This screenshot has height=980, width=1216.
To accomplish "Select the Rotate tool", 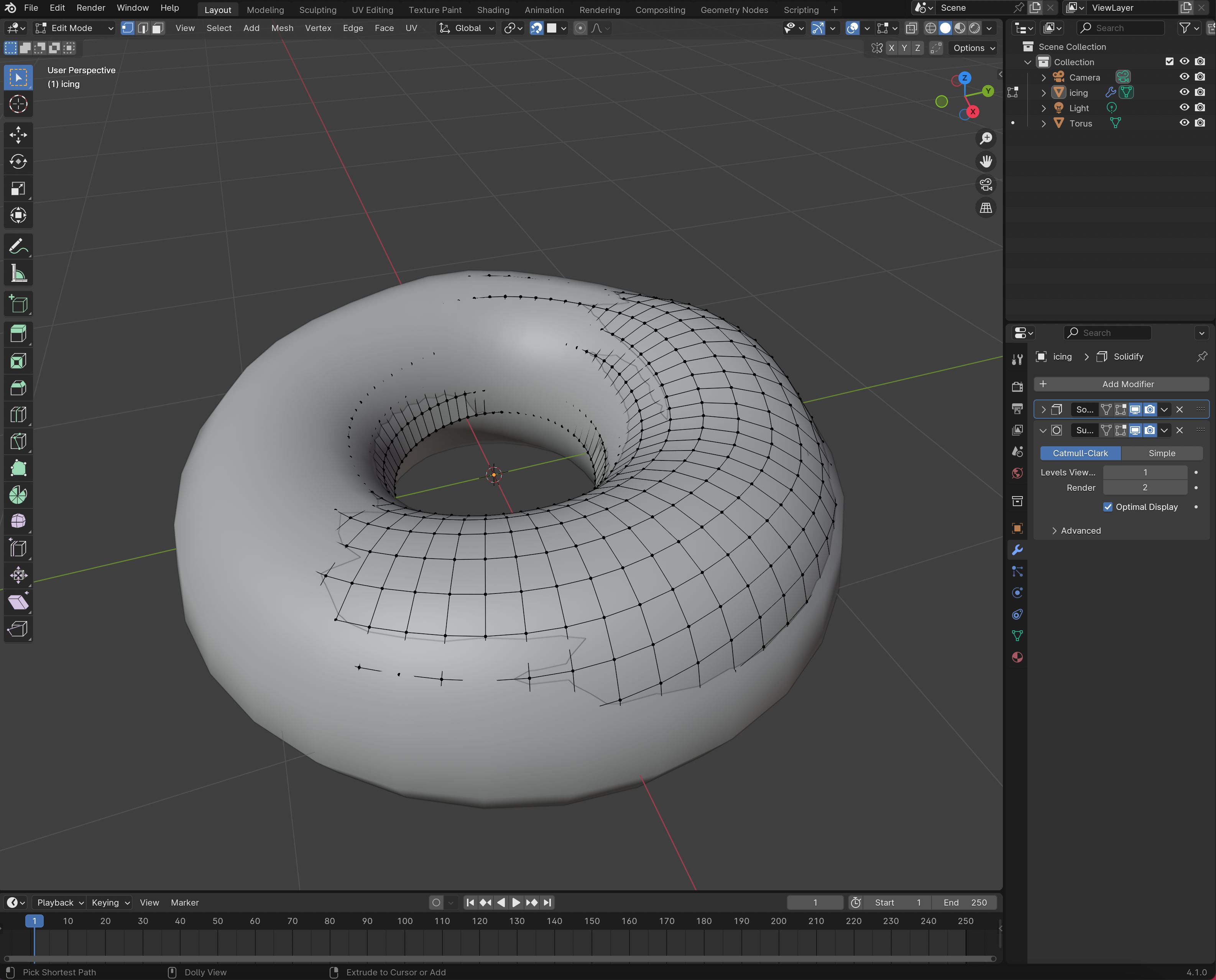I will [18, 161].
